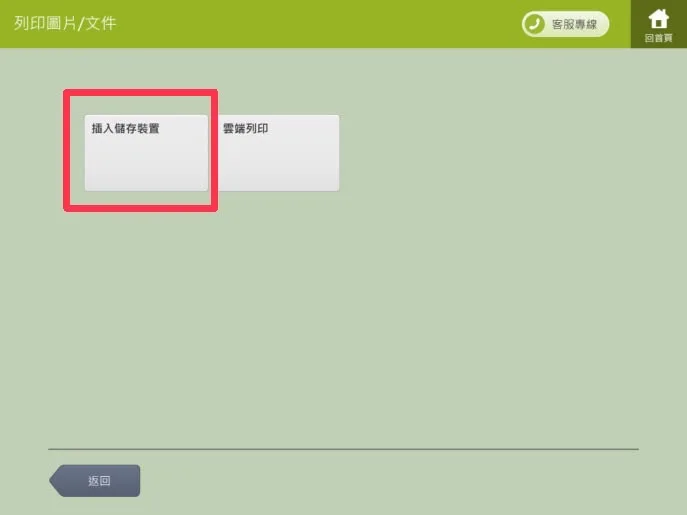Click the rounded white hotline pill
Image resolution: width=687 pixels, height=515 pixels.
coord(565,24)
